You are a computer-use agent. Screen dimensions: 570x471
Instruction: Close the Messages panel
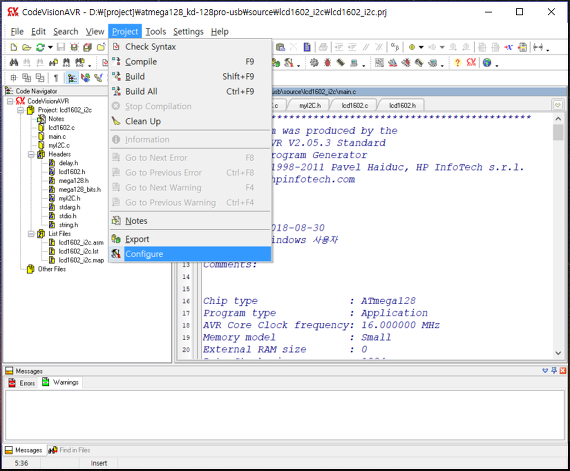click(x=563, y=370)
